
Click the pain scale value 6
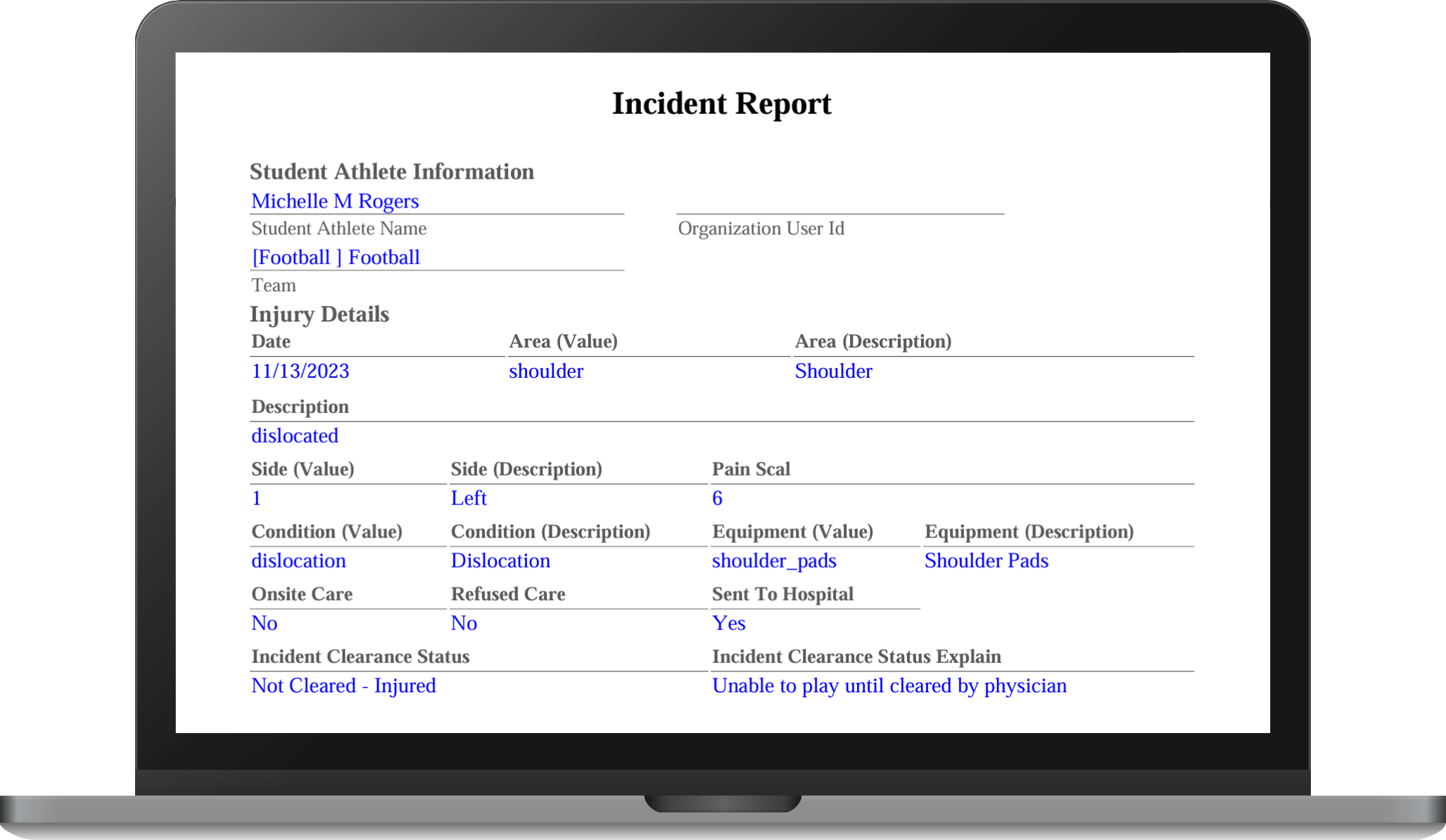click(x=717, y=498)
